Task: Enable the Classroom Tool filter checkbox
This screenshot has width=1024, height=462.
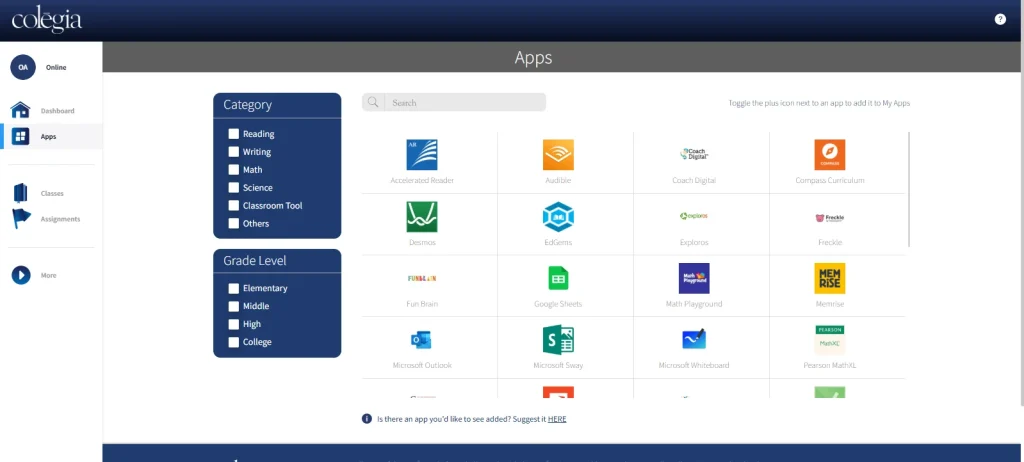Action: pos(234,205)
